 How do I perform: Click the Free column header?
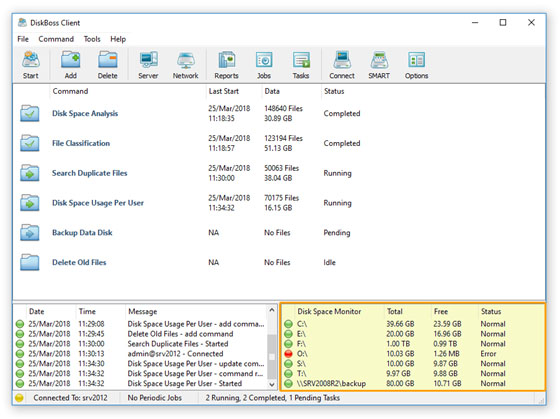441,311
